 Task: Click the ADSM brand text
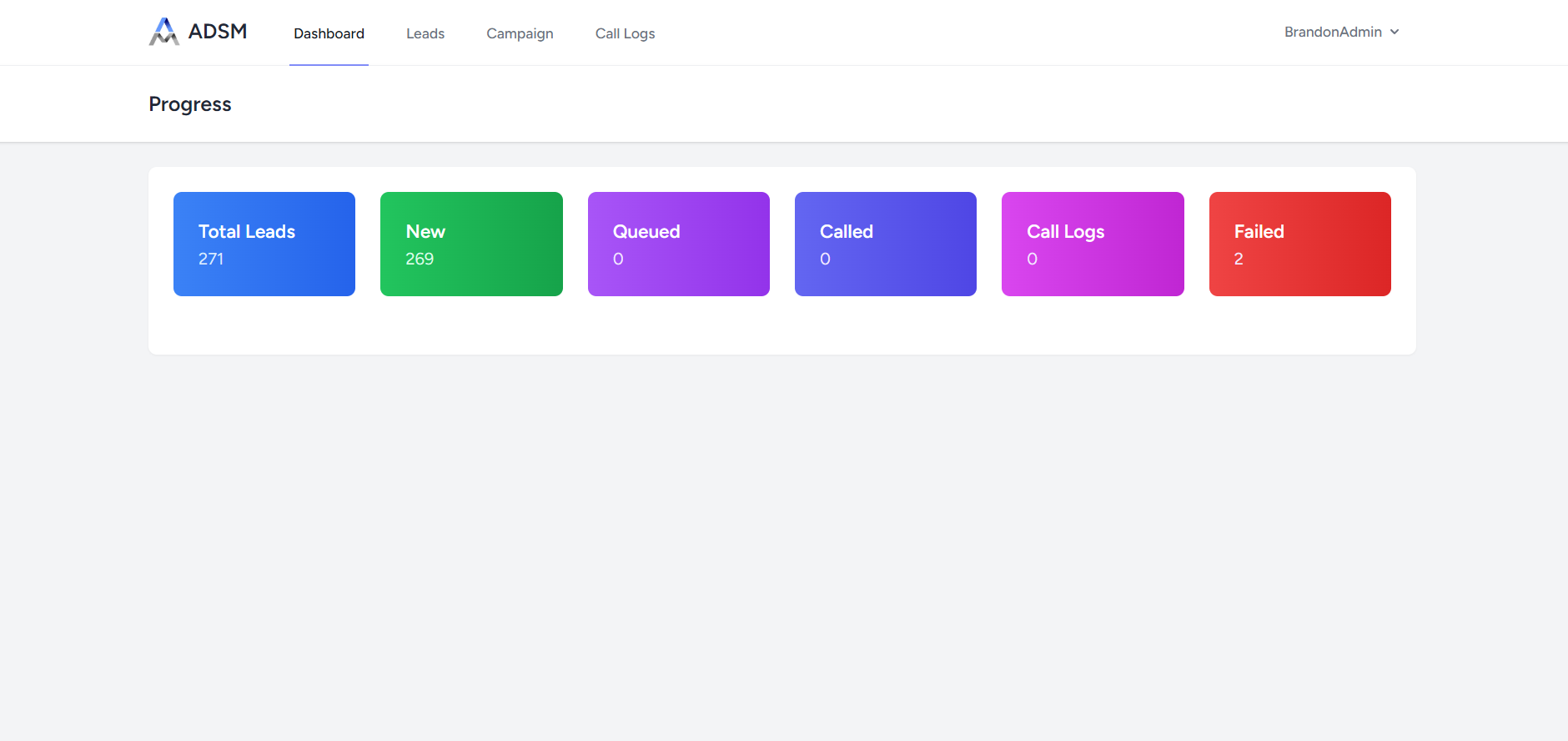click(x=218, y=32)
